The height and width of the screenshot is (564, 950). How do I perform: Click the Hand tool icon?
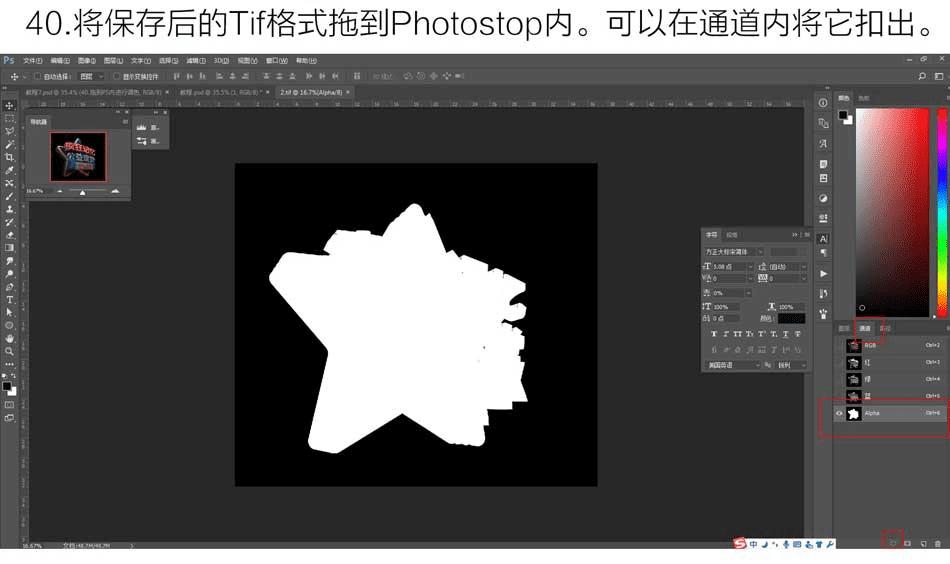(x=9, y=338)
